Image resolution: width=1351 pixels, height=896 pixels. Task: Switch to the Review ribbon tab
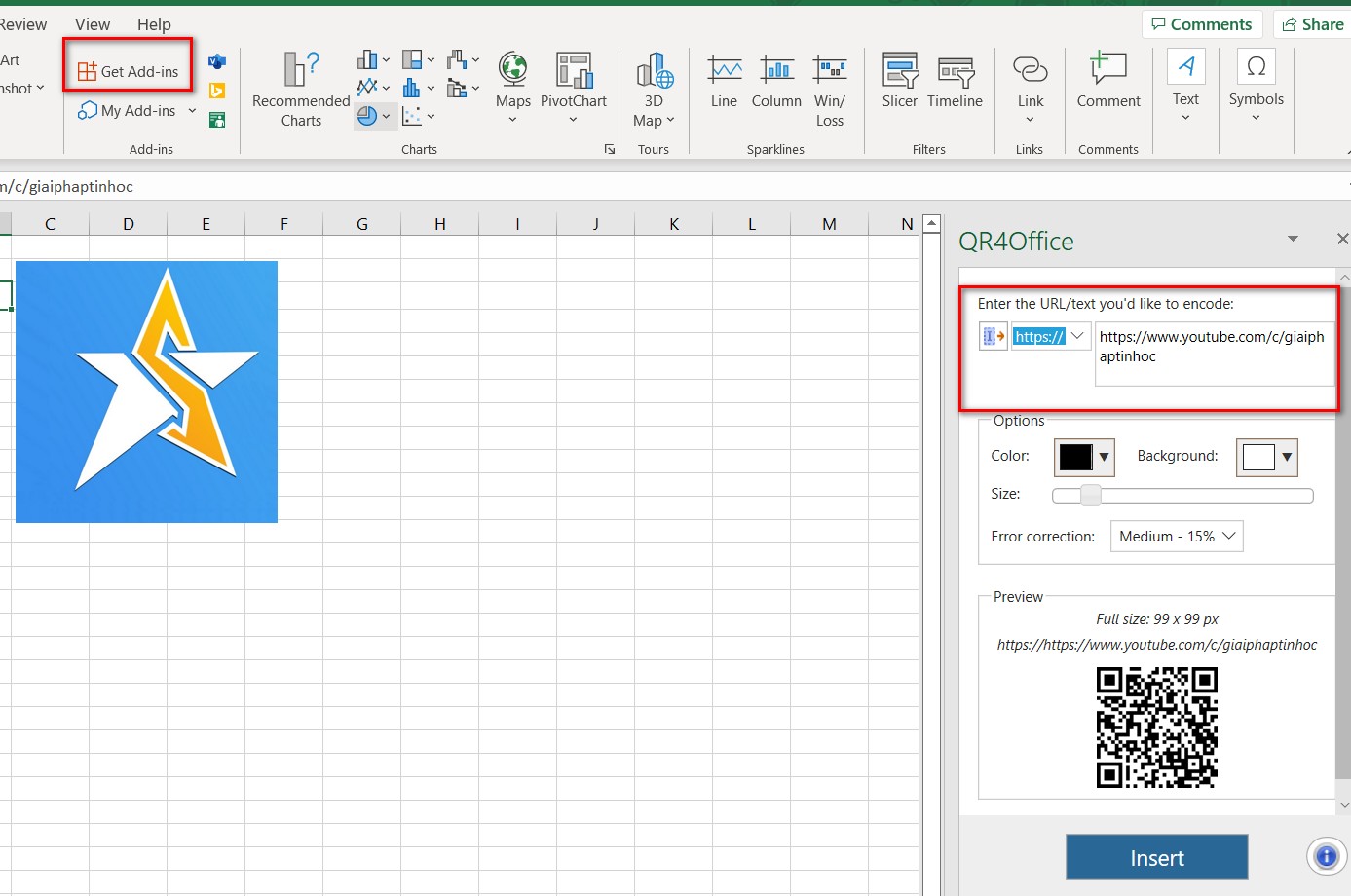click(x=23, y=24)
